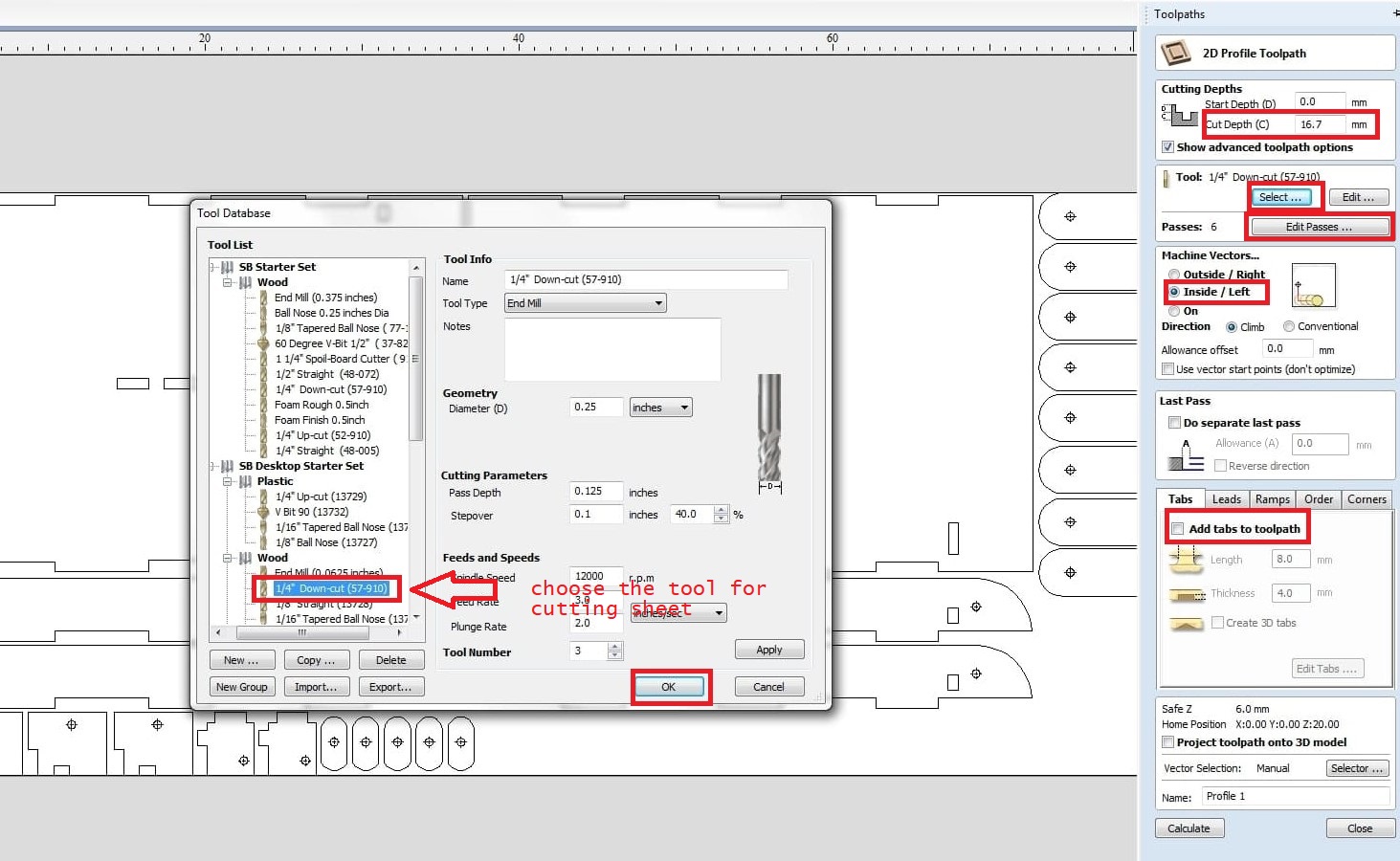The image size is (1400, 861).
Task: Toggle Show advanced toolpath options checkbox
Action: pyautogui.click(x=1167, y=147)
